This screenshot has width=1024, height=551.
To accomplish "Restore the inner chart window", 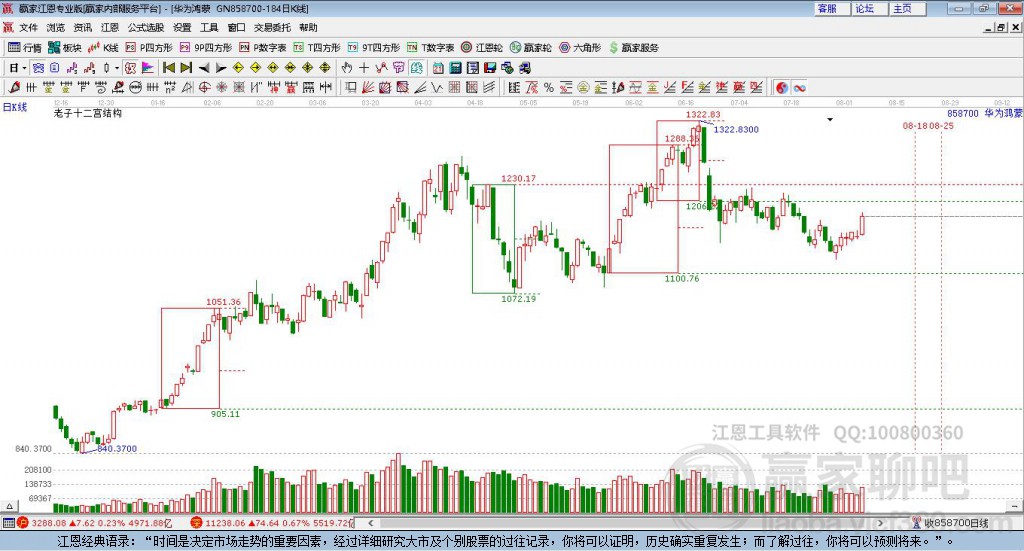I will (1001, 27).
